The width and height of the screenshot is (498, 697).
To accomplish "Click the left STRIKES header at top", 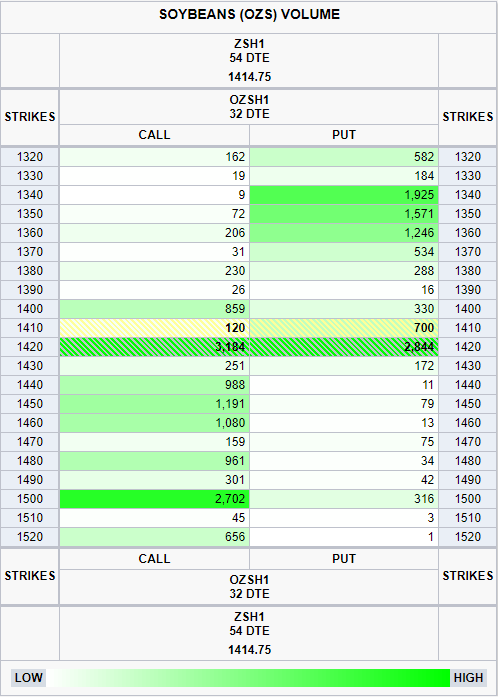I will click(x=30, y=117).
